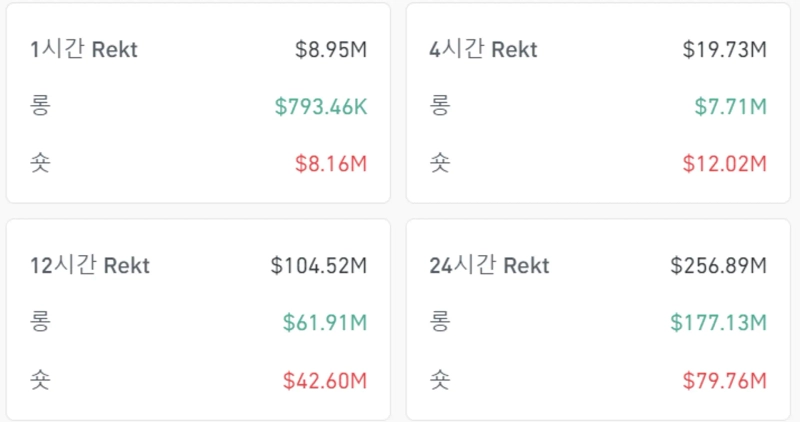This screenshot has height=422, width=800.
Task: Select the red $79.76M short value
Action: pos(724,380)
